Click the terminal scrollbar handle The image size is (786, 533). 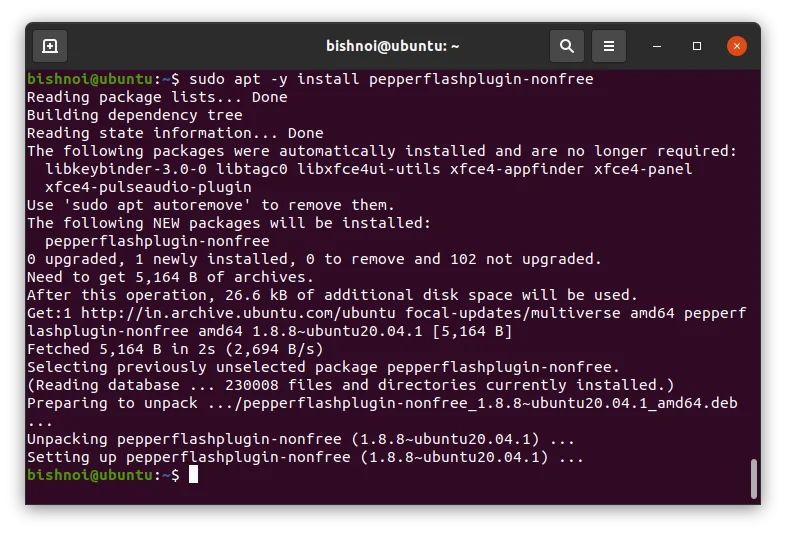[x=753, y=478]
